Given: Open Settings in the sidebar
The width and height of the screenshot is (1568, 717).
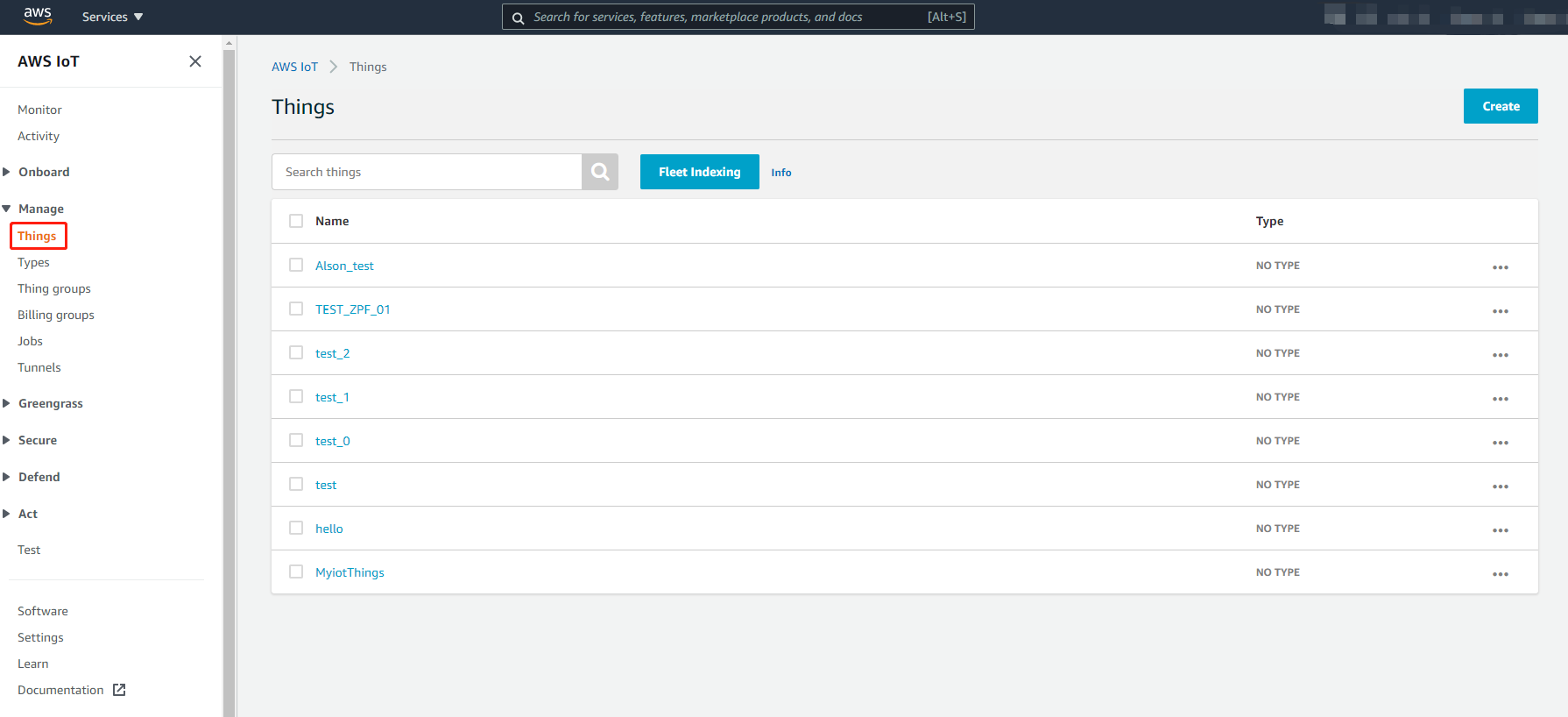Looking at the screenshot, I should [x=40, y=637].
